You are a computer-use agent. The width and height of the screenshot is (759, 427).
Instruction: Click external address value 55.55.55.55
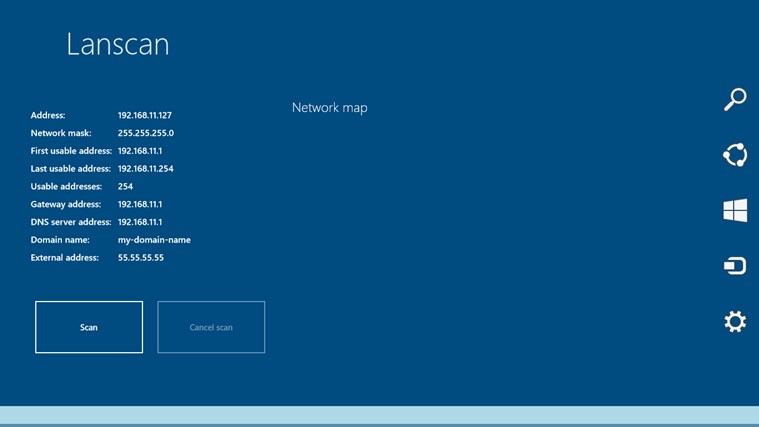[x=141, y=258]
